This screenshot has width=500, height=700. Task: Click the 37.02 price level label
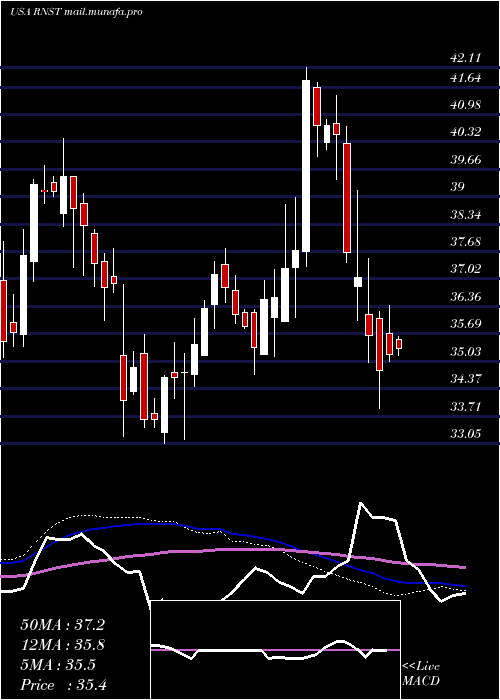(x=466, y=269)
